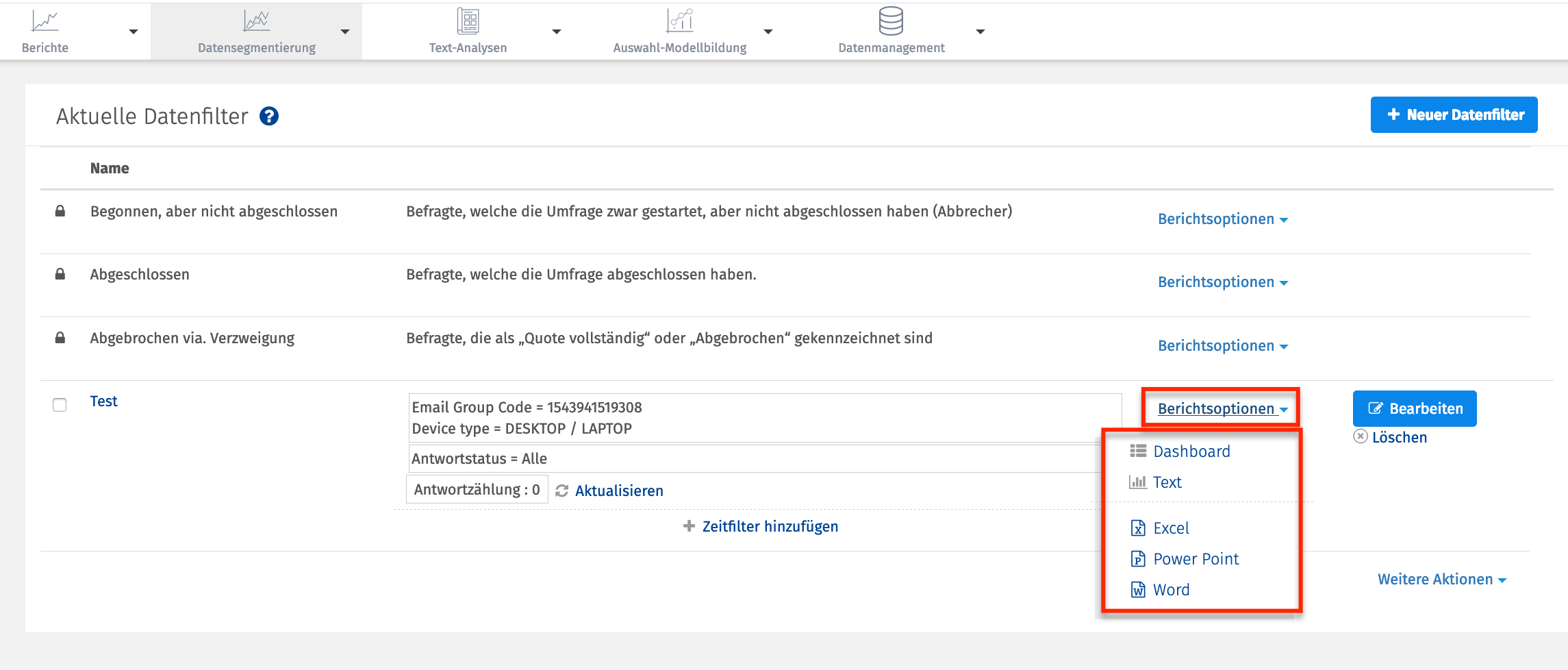1568x670 pixels.
Task: Click the Power Point file icon
Action: point(1138,558)
